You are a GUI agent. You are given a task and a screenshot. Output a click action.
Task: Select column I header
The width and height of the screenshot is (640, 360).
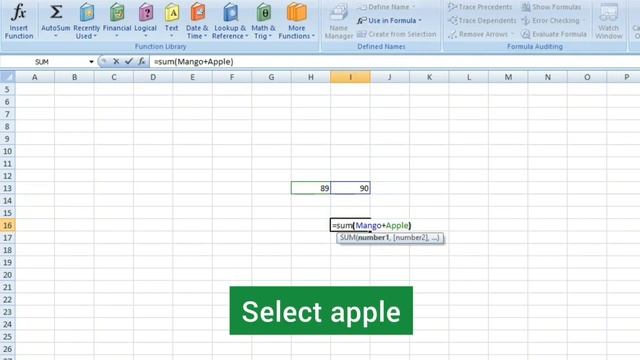[x=350, y=77]
